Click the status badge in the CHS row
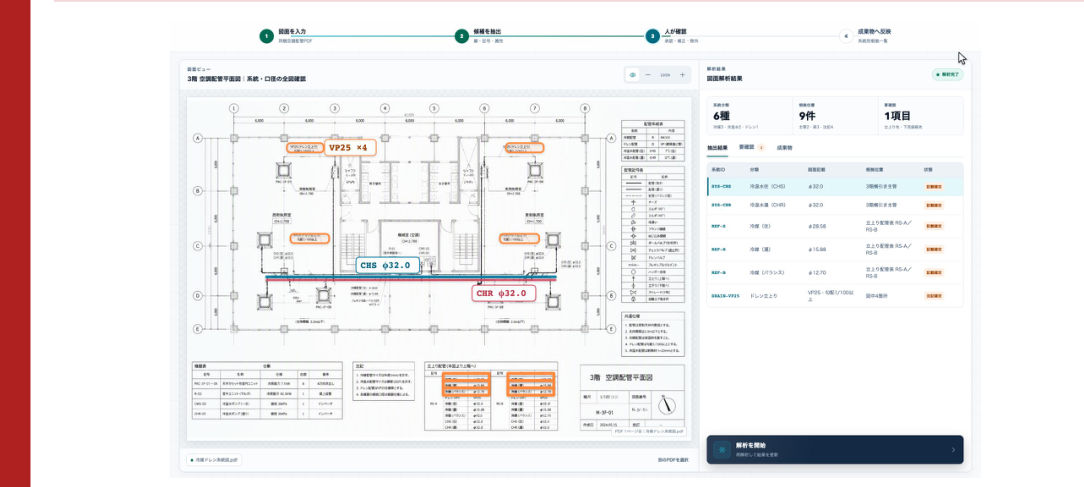 pos(933,187)
